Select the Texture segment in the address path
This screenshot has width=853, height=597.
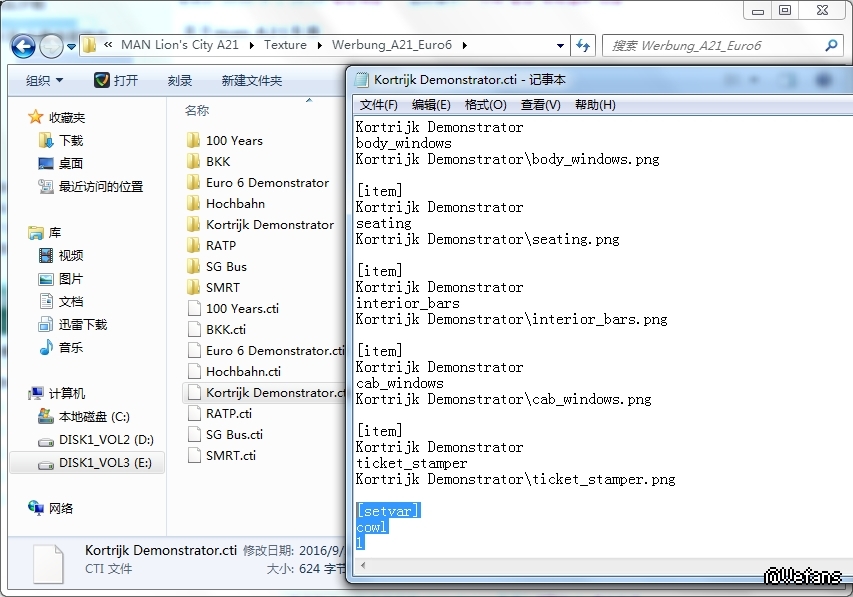[285, 45]
